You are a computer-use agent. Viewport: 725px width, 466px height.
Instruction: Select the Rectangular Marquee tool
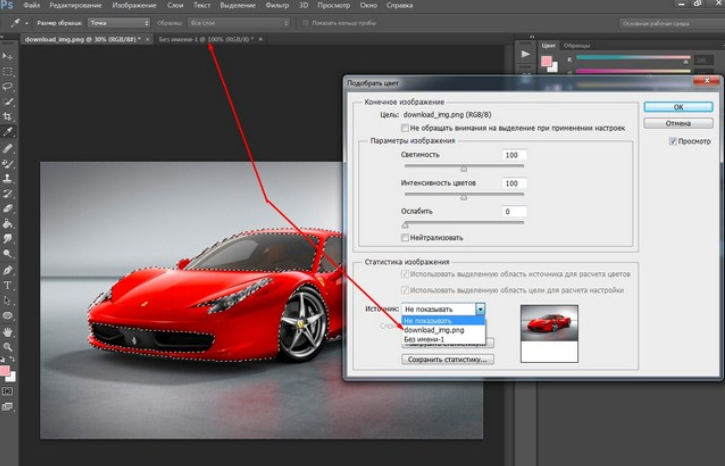(8, 72)
